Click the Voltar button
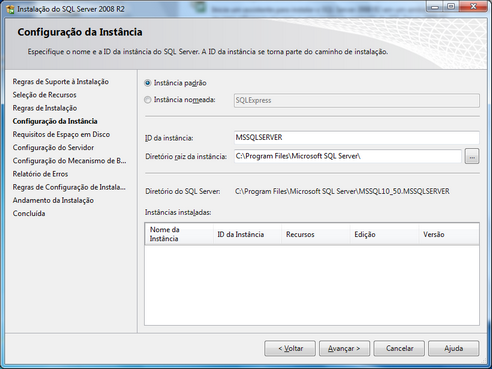492x369 pixels. [290, 348]
